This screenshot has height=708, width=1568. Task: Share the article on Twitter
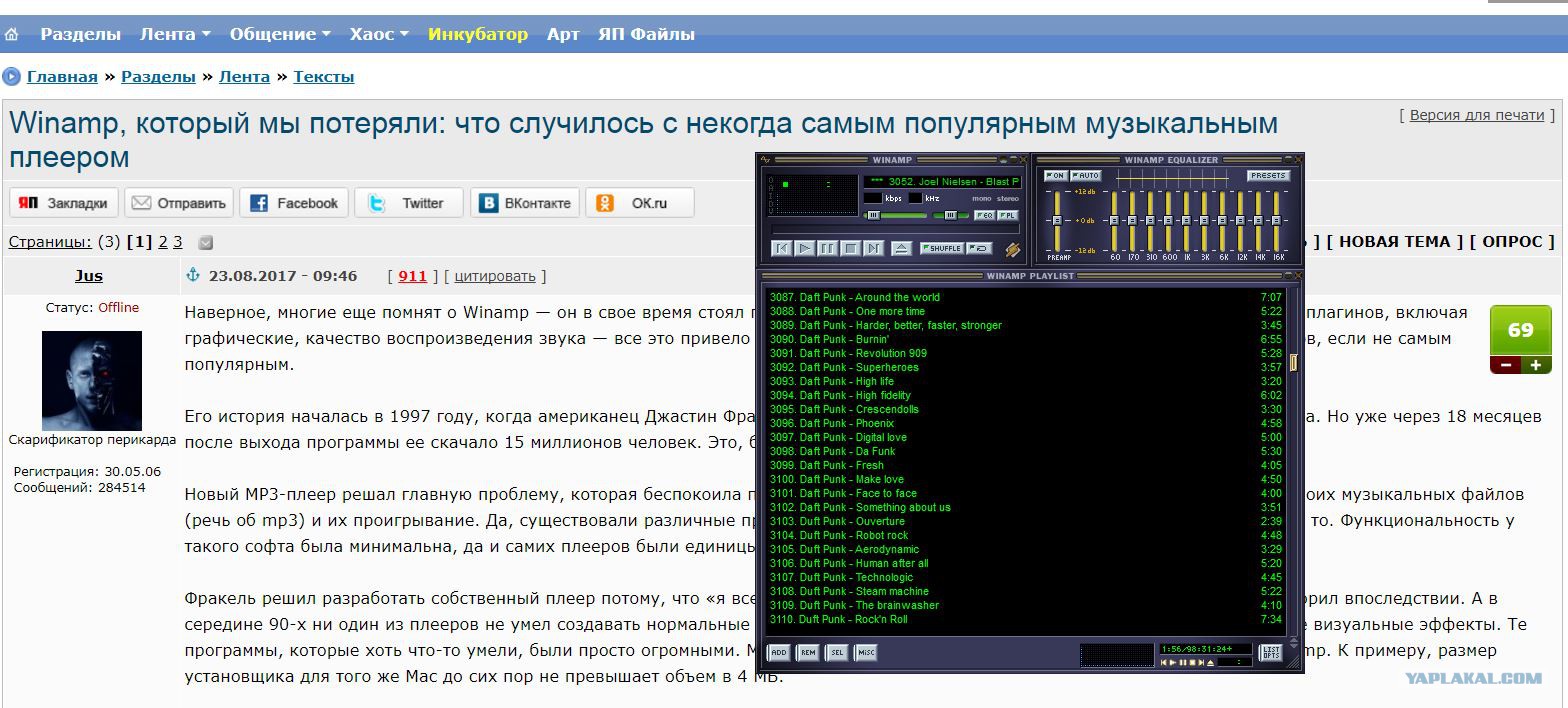click(409, 203)
